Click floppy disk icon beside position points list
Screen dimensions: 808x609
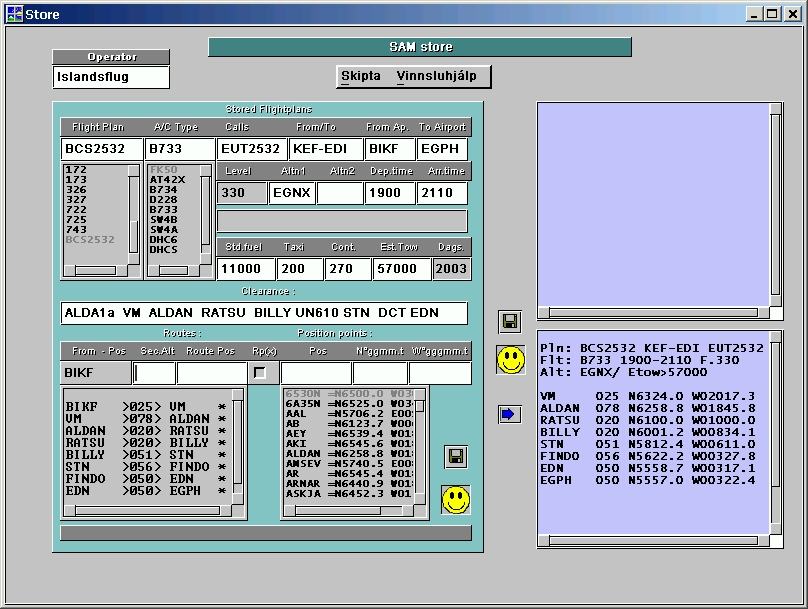pyautogui.click(x=456, y=456)
